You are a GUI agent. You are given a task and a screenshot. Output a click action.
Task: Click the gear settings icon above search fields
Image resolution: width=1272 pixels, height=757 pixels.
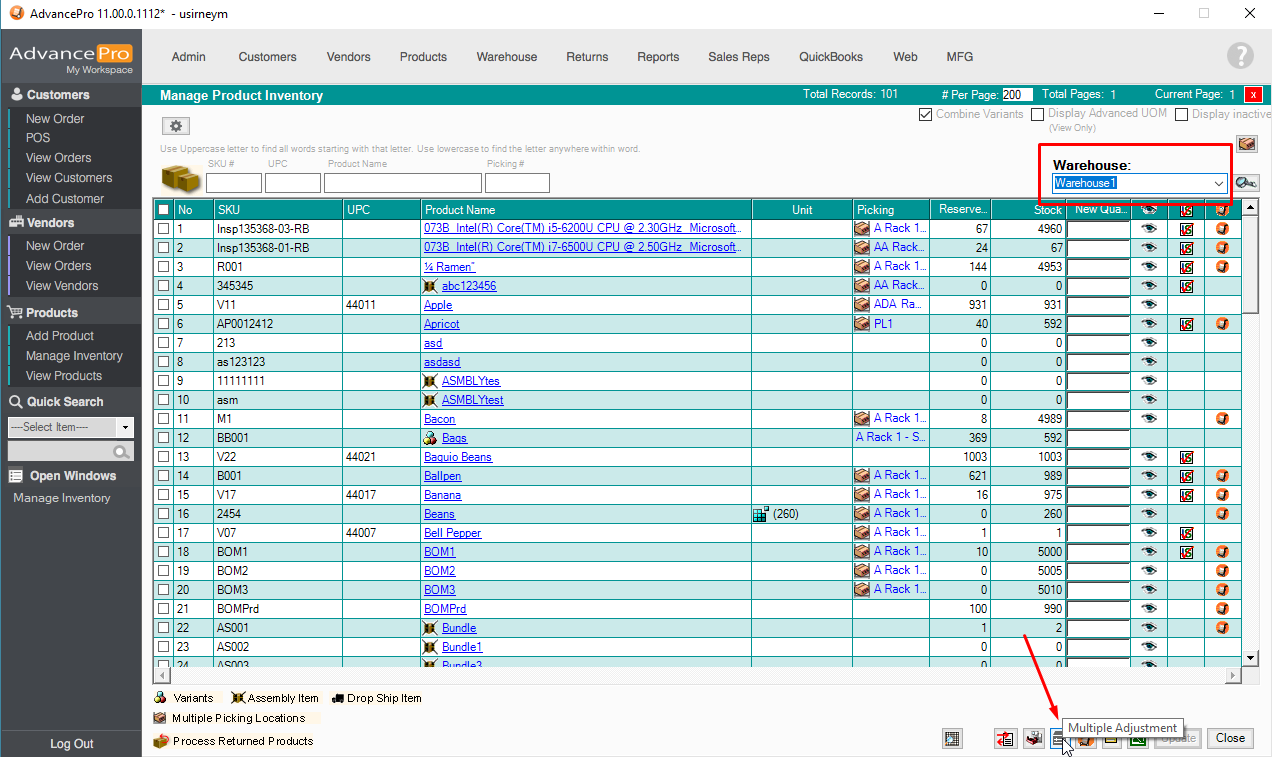[x=176, y=126]
